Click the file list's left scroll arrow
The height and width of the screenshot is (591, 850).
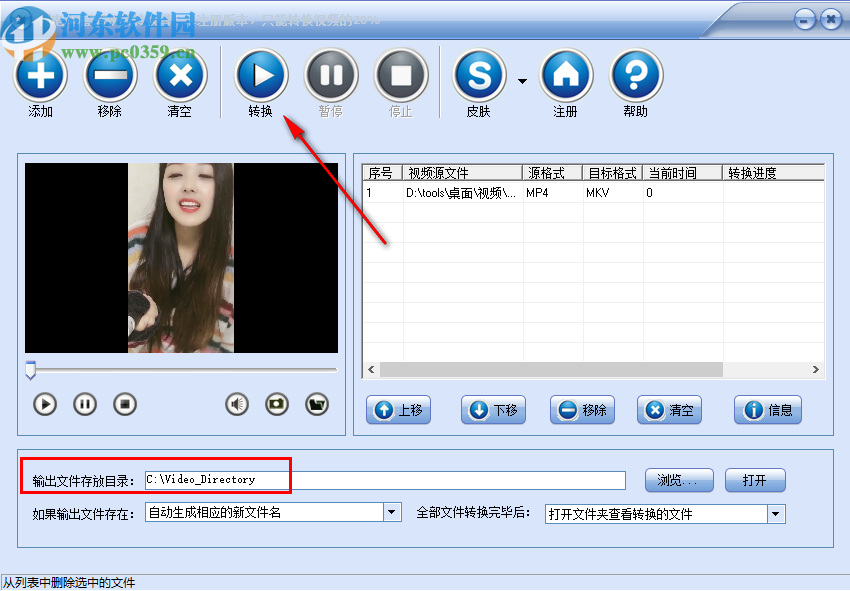[x=371, y=370]
